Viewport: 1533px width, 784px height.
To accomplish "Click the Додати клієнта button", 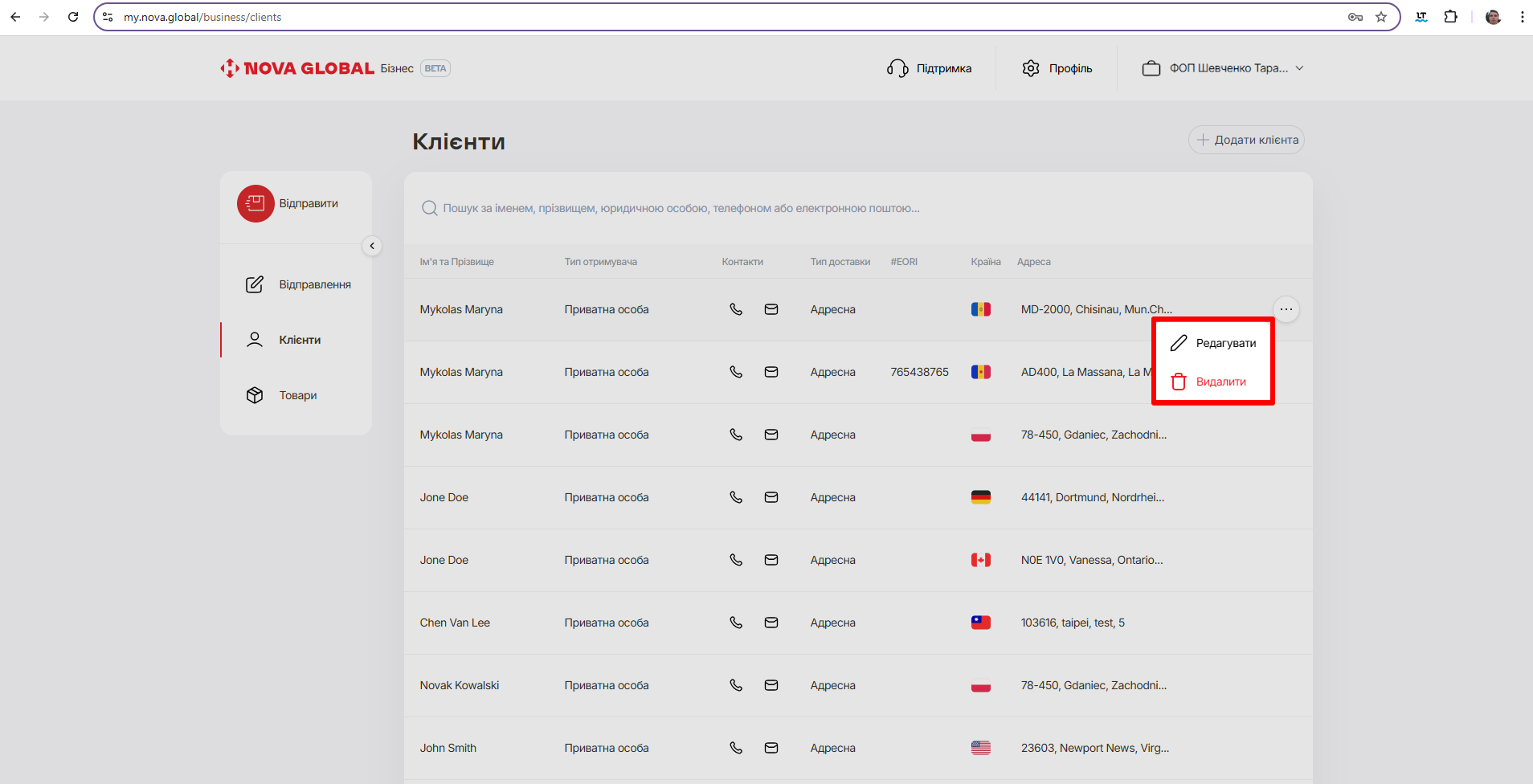I will [1246, 140].
